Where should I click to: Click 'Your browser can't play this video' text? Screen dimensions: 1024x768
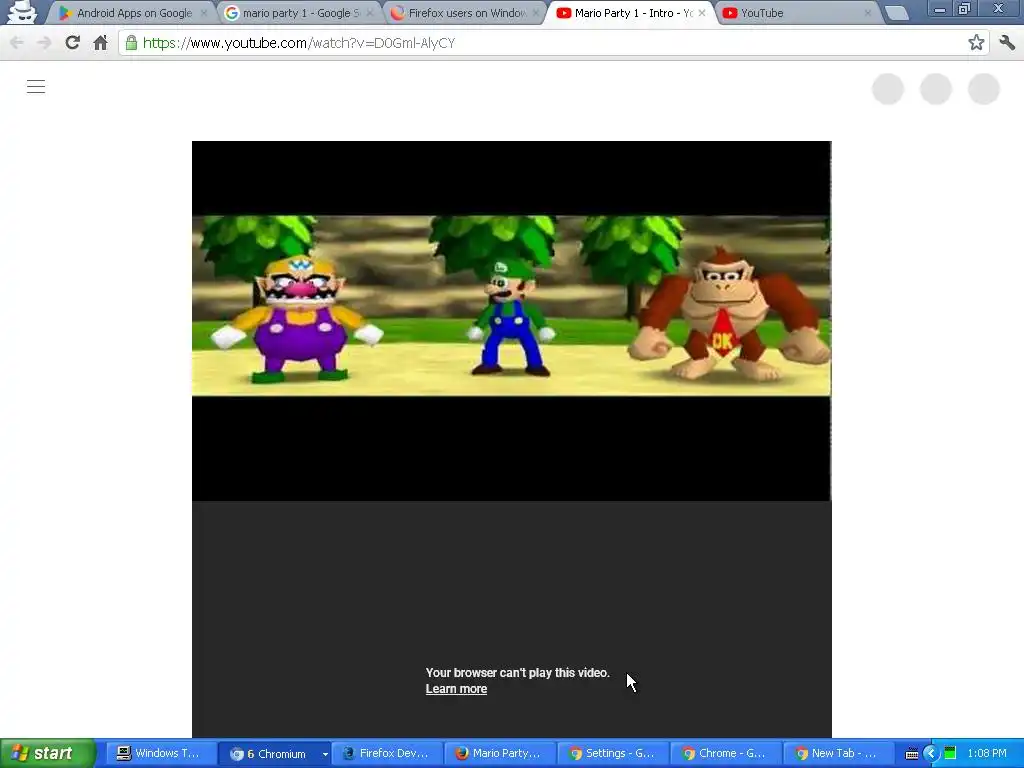(517, 673)
